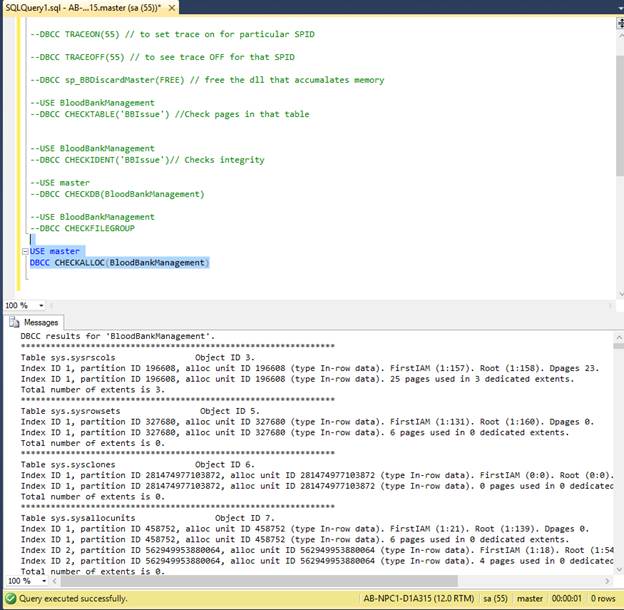Viewport: 624px width, 610px height.
Task: Click the green success check icon
Action: tap(11, 598)
